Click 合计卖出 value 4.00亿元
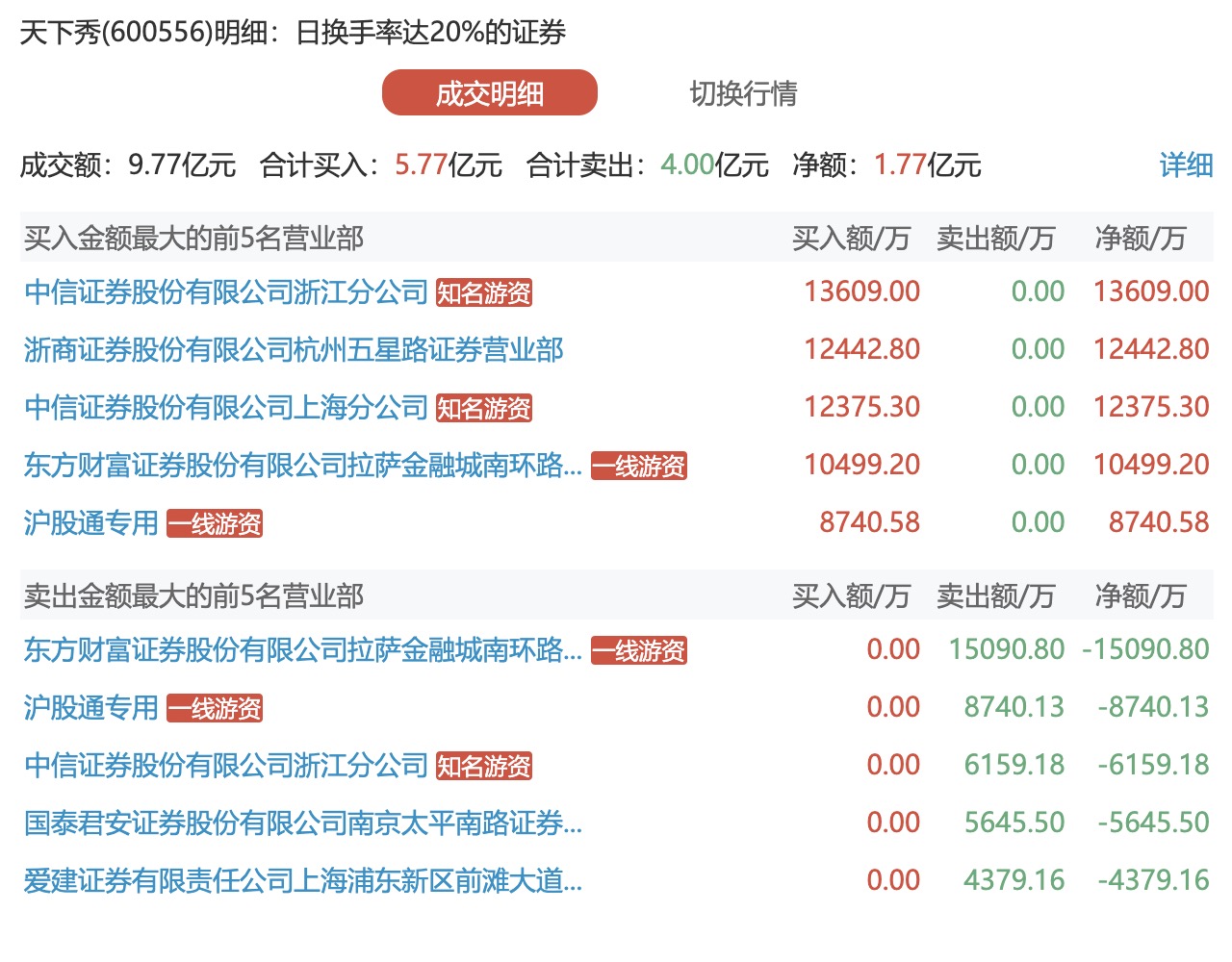Viewport: 1232px width, 962px height. coord(714,165)
